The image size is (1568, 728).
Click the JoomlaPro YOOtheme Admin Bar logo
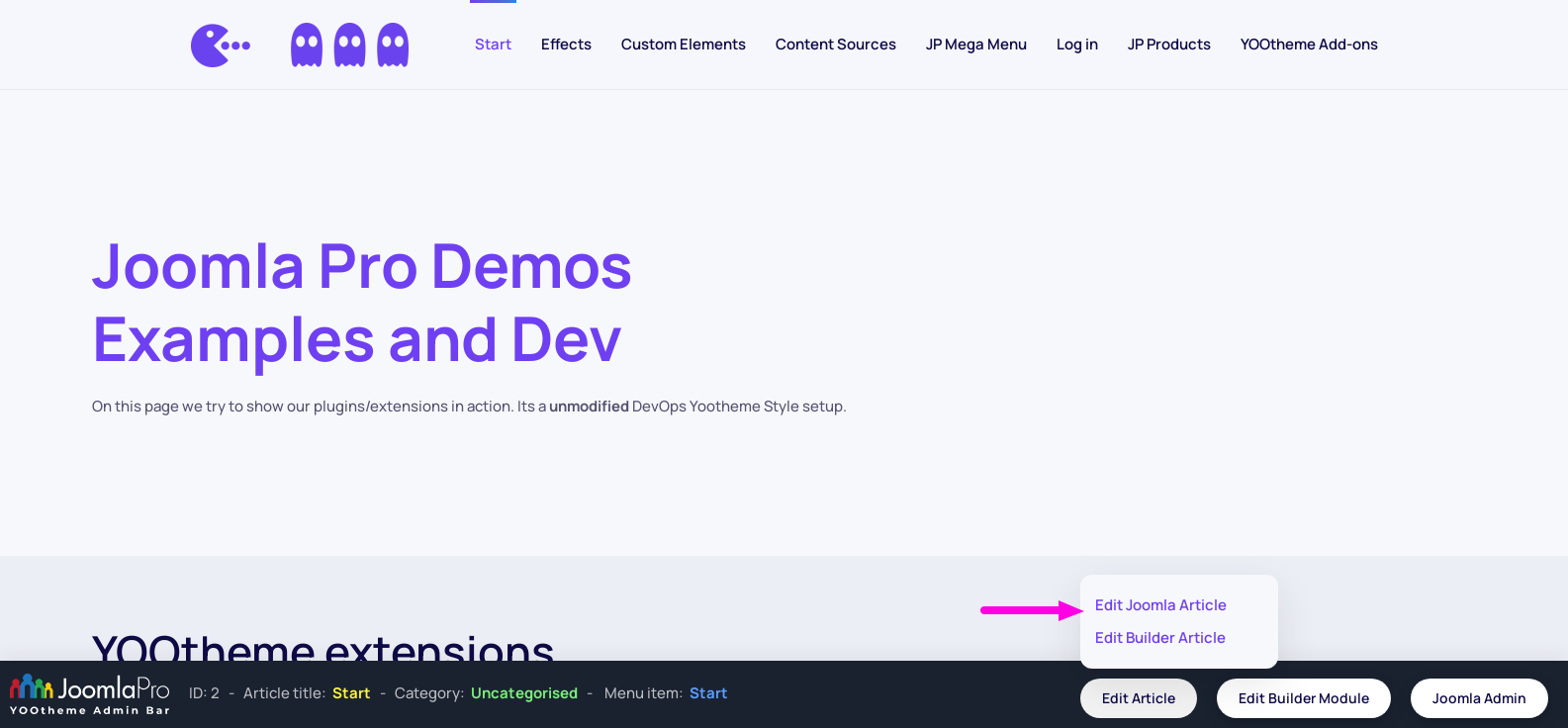[x=90, y=694]
